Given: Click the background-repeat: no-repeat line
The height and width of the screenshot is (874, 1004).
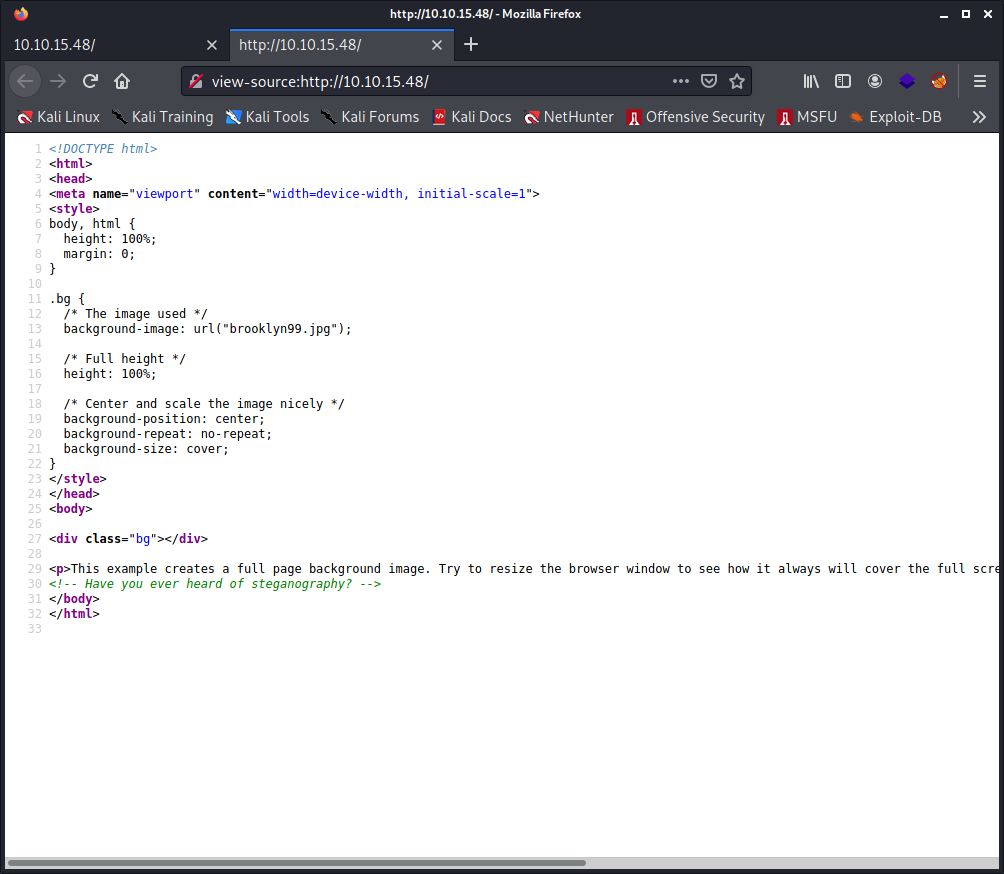Looking at the screenshot, I should click(168, 434).
